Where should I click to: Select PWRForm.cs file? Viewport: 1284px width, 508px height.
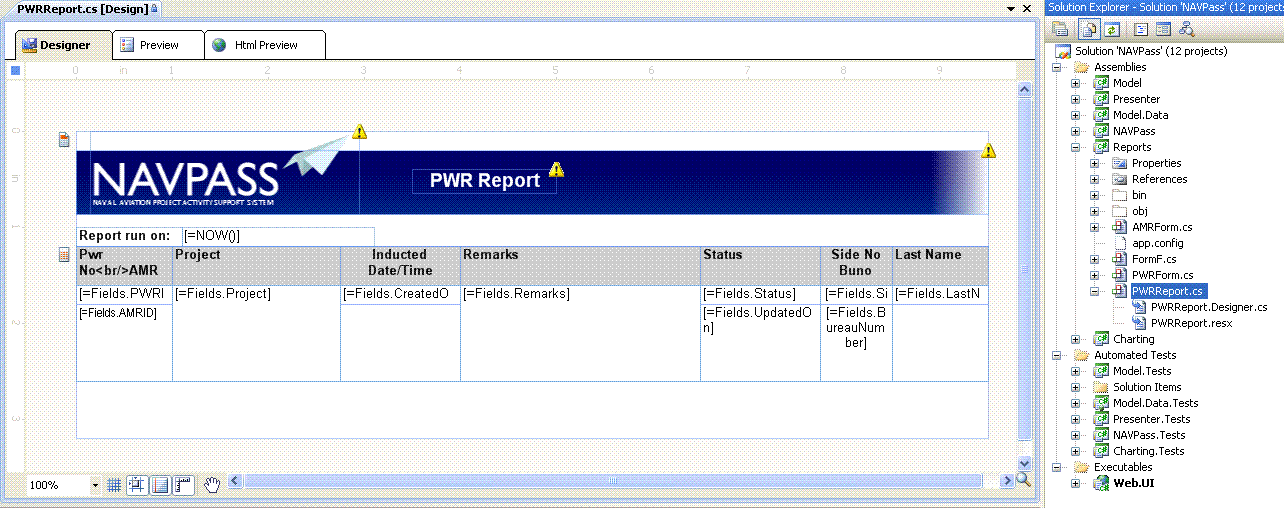[x=1162, y=275]
